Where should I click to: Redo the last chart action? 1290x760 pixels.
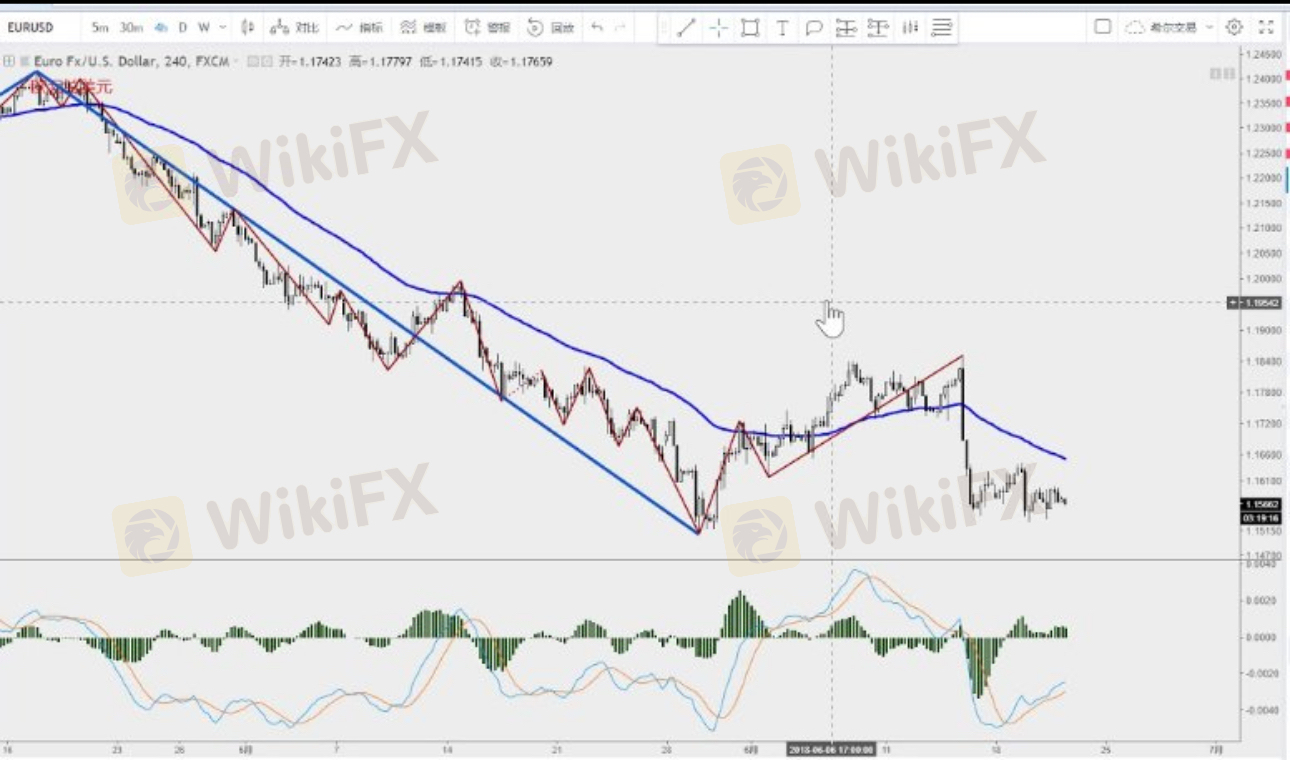coord(621,27)
